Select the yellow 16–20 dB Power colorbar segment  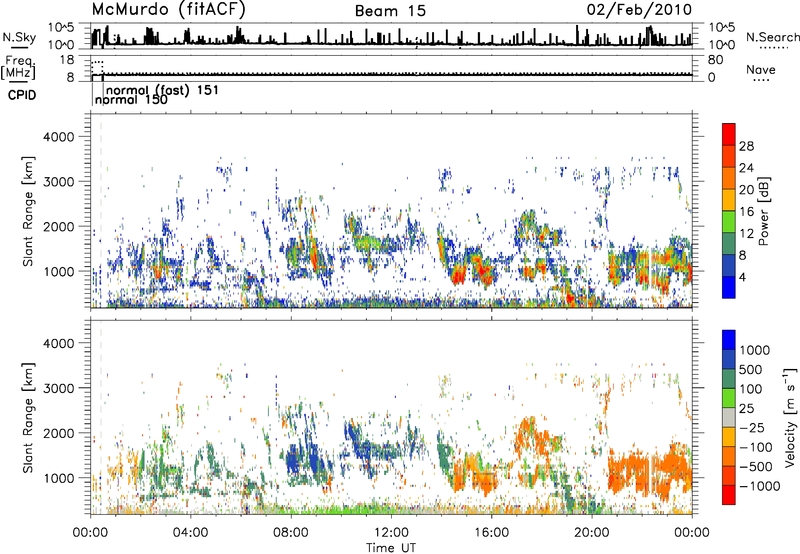[729, 199]
